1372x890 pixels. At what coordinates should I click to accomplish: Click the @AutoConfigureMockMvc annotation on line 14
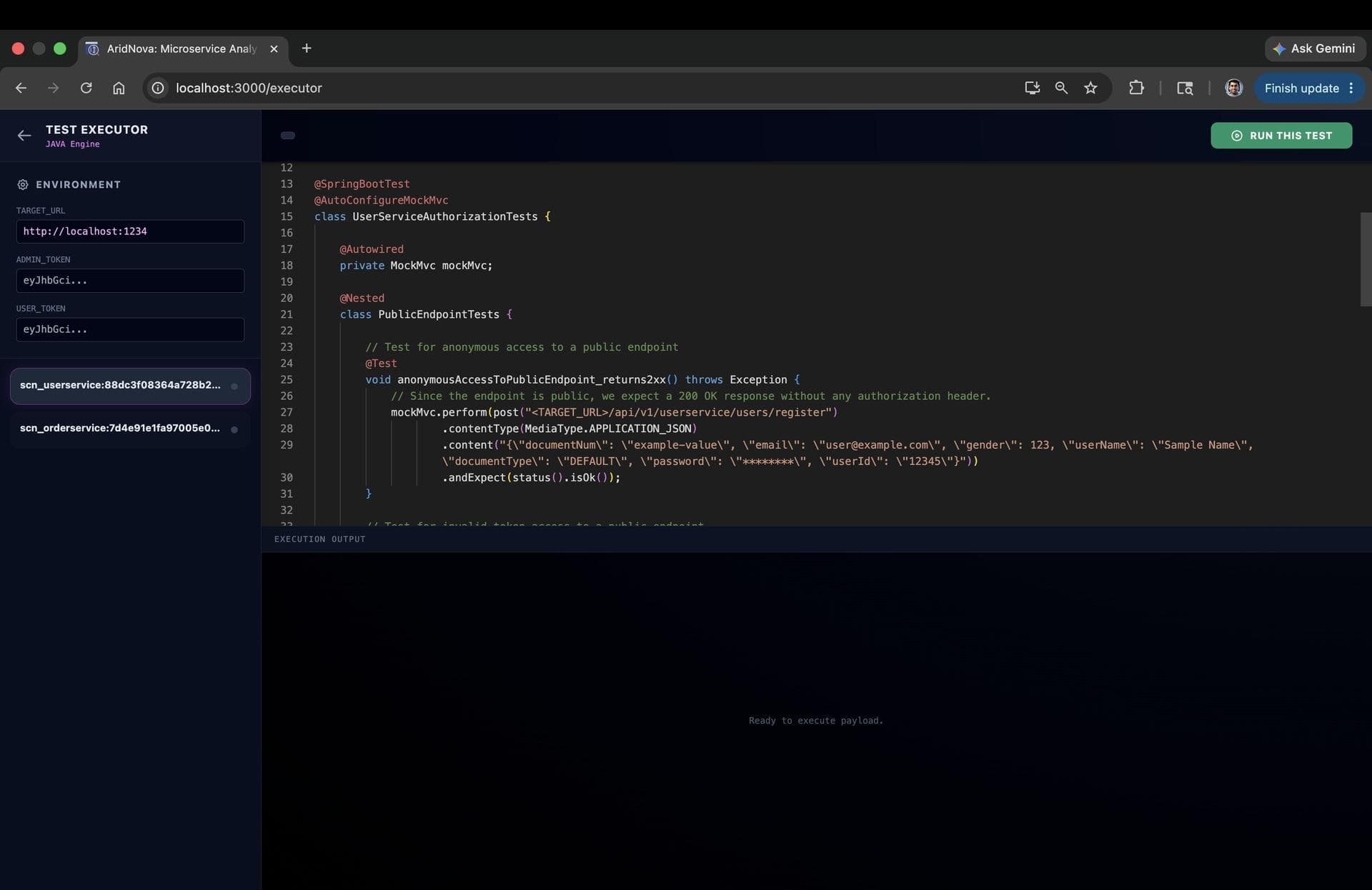tap(381, 201)
